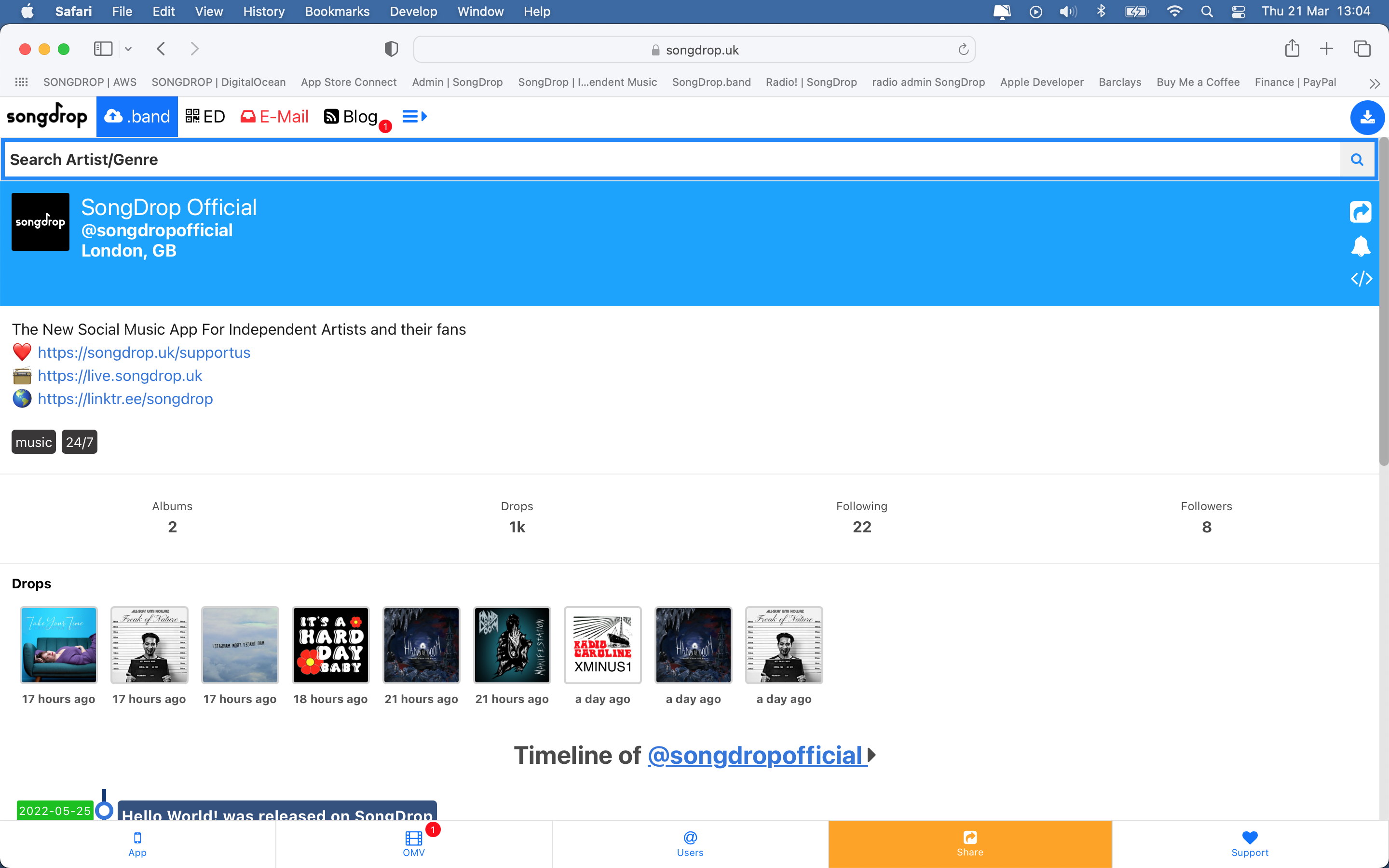The height and width of the screenshot is (868, 1389).
Task: Click the magnifier search button
Action: pos(1357,160)
